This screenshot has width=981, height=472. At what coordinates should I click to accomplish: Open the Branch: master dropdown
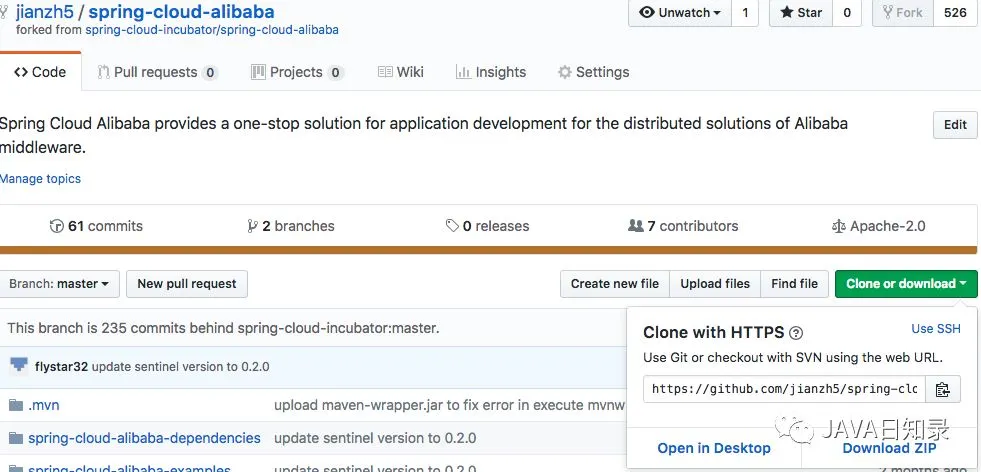coord(59,284)
